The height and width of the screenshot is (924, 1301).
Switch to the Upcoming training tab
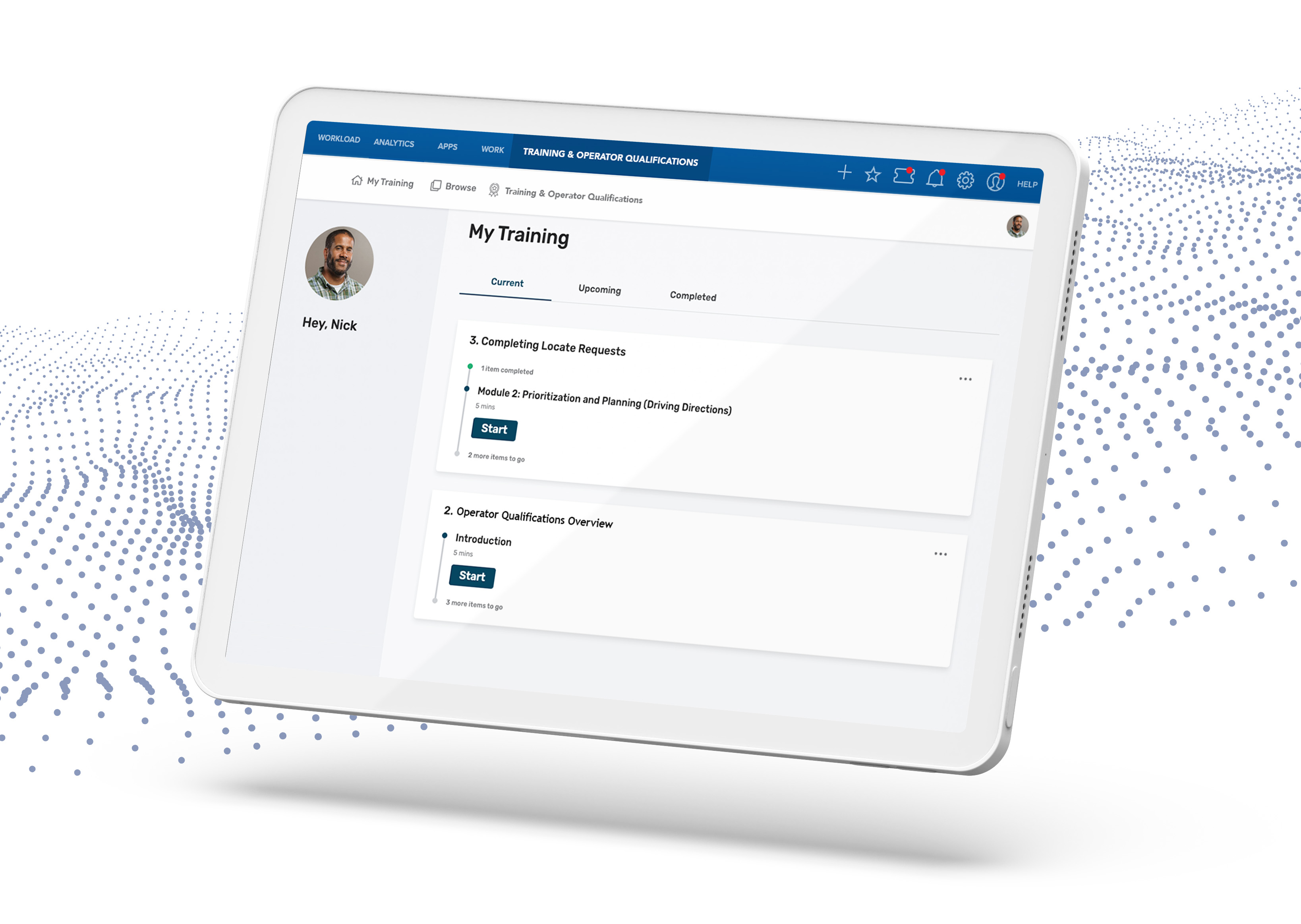(598, 290)
